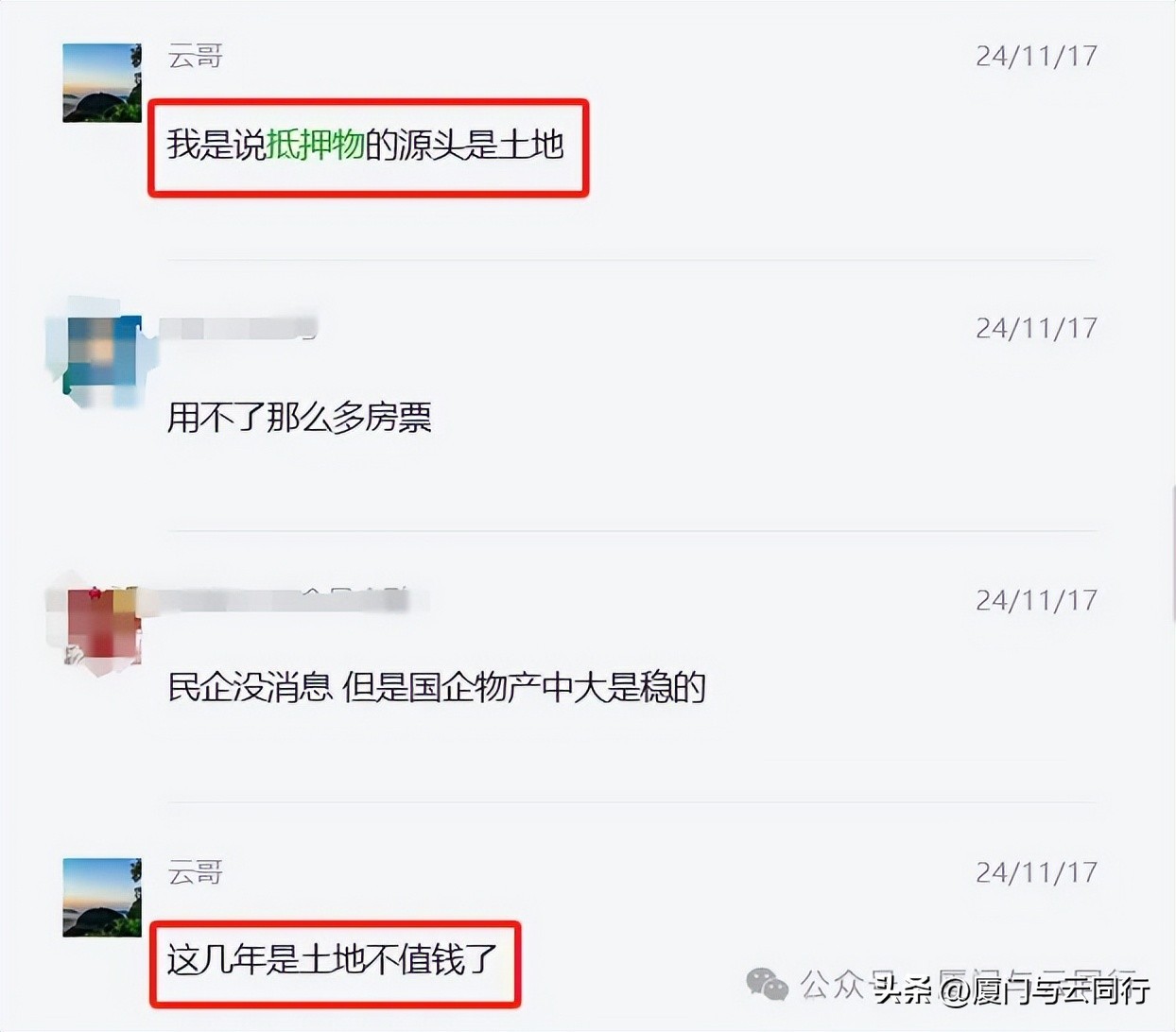This screenshot has height=1032, width=1176.
Task: Open the message 这几年是土地不值钱了
Action: click(332, 959)
